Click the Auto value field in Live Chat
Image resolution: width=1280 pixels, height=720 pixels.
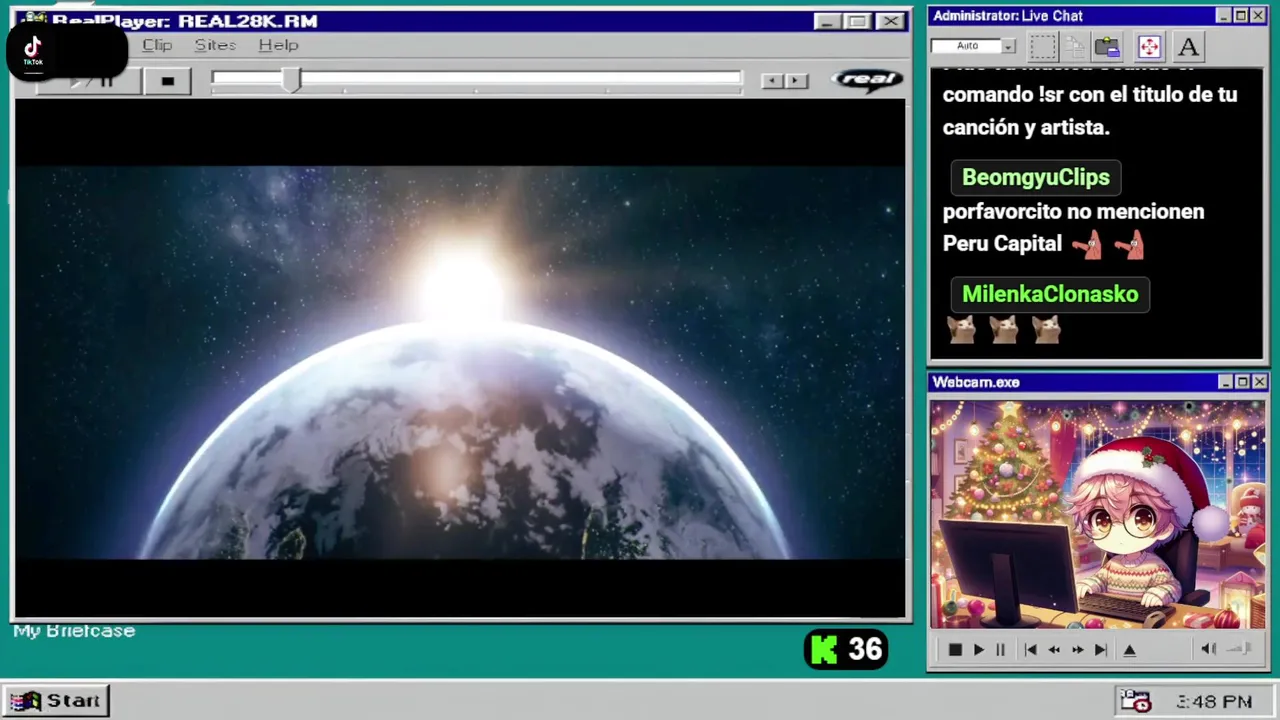[966, 46]
